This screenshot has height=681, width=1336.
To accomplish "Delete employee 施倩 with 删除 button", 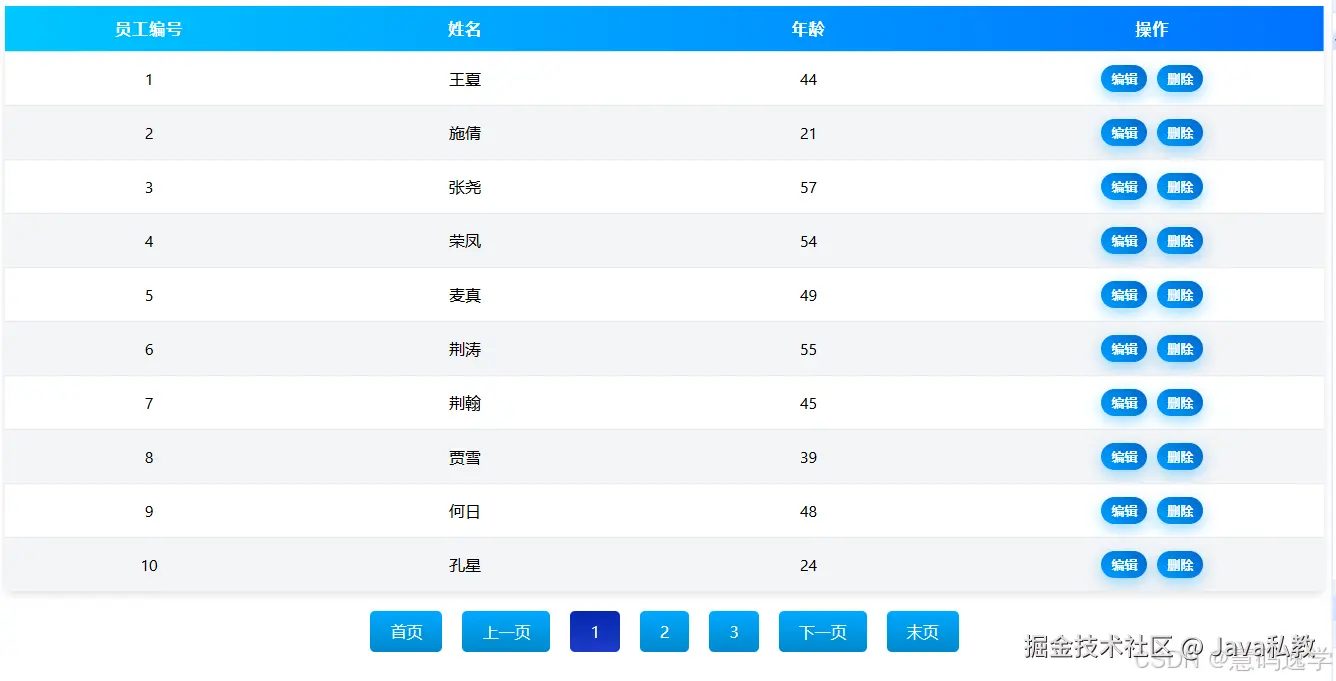I will (1180, 133).
